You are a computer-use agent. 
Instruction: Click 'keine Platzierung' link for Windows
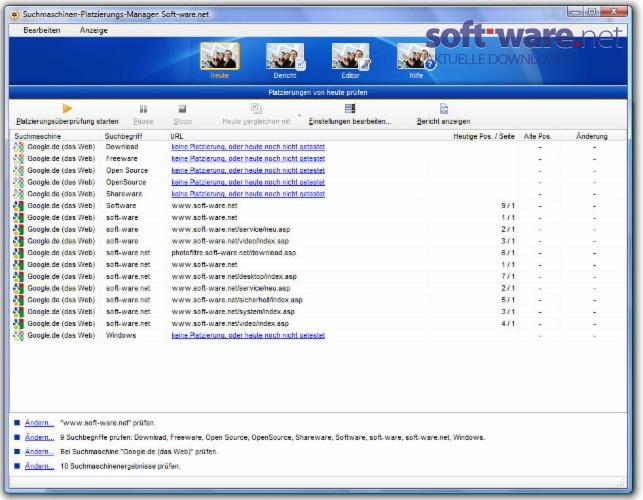(x=248, y=336)
